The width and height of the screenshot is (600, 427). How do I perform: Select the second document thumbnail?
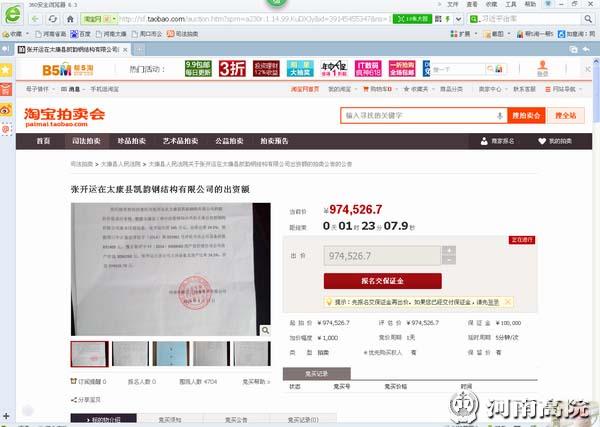tap(130, 354)
